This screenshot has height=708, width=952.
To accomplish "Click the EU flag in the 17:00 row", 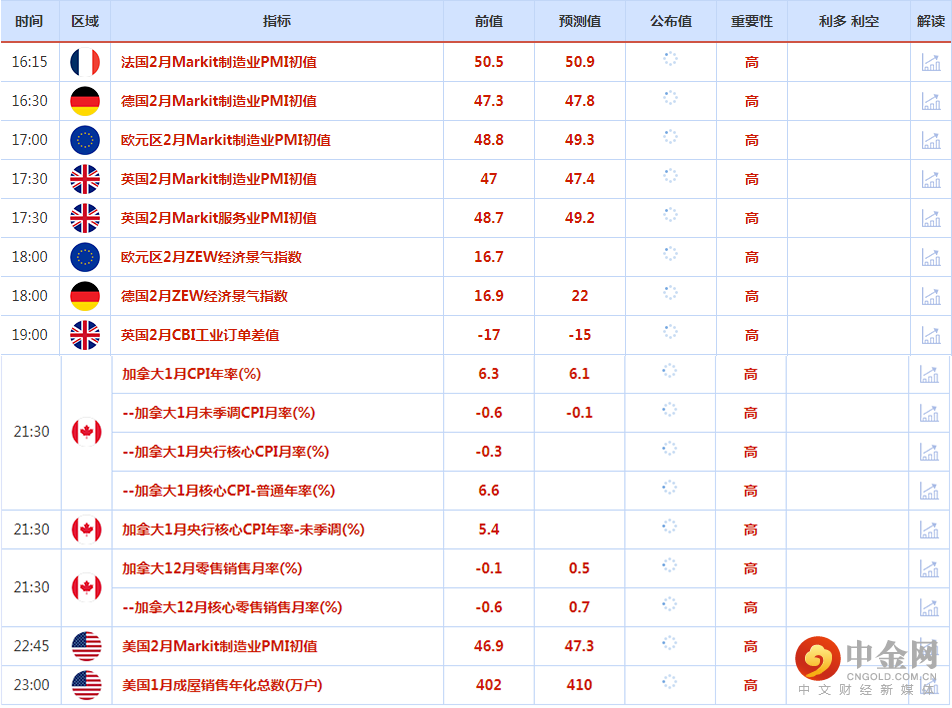I will (x=85, y=140).
